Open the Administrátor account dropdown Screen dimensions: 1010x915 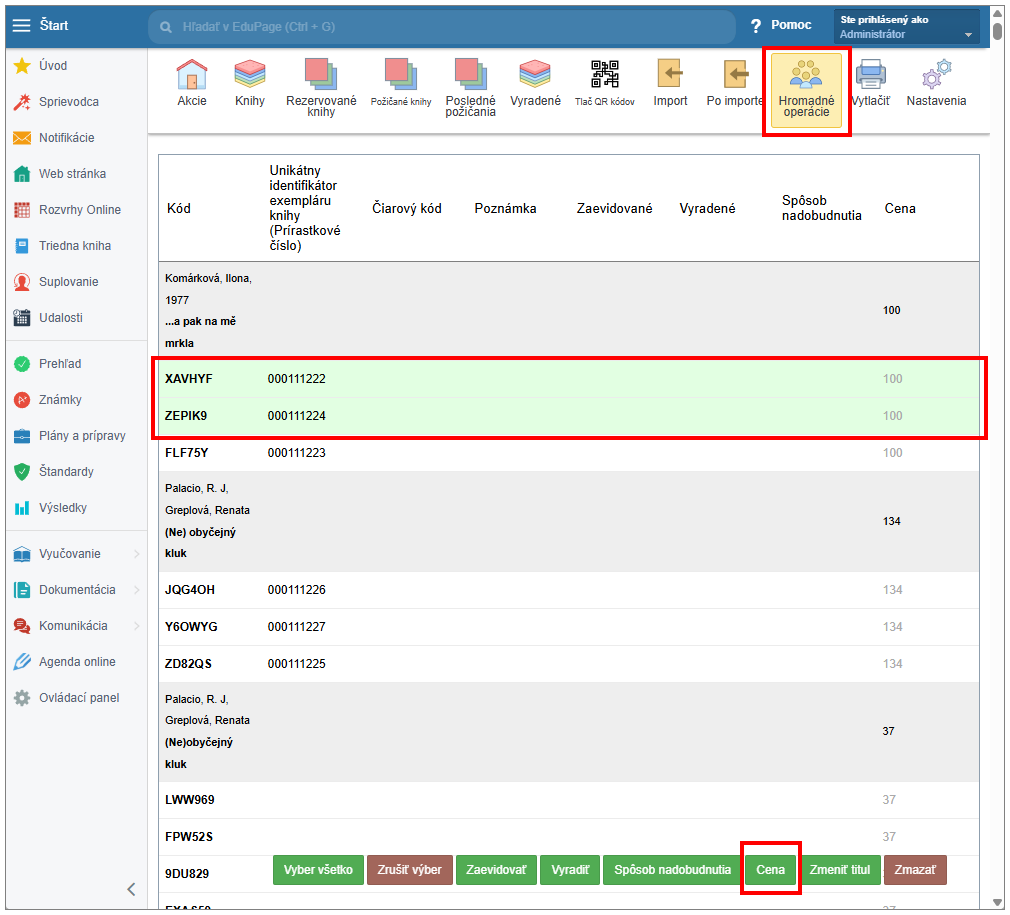pos(907,27)
